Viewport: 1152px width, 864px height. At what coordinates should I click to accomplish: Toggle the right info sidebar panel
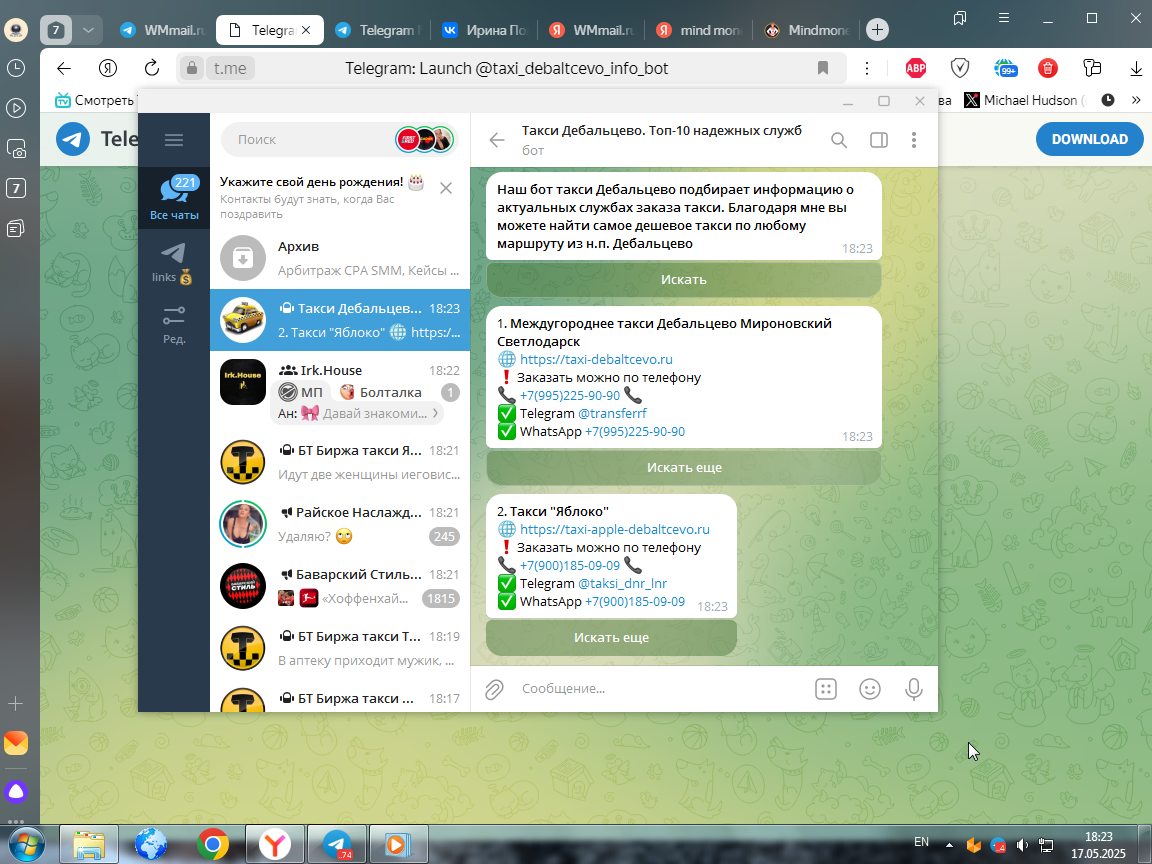[x=879, y=140]
